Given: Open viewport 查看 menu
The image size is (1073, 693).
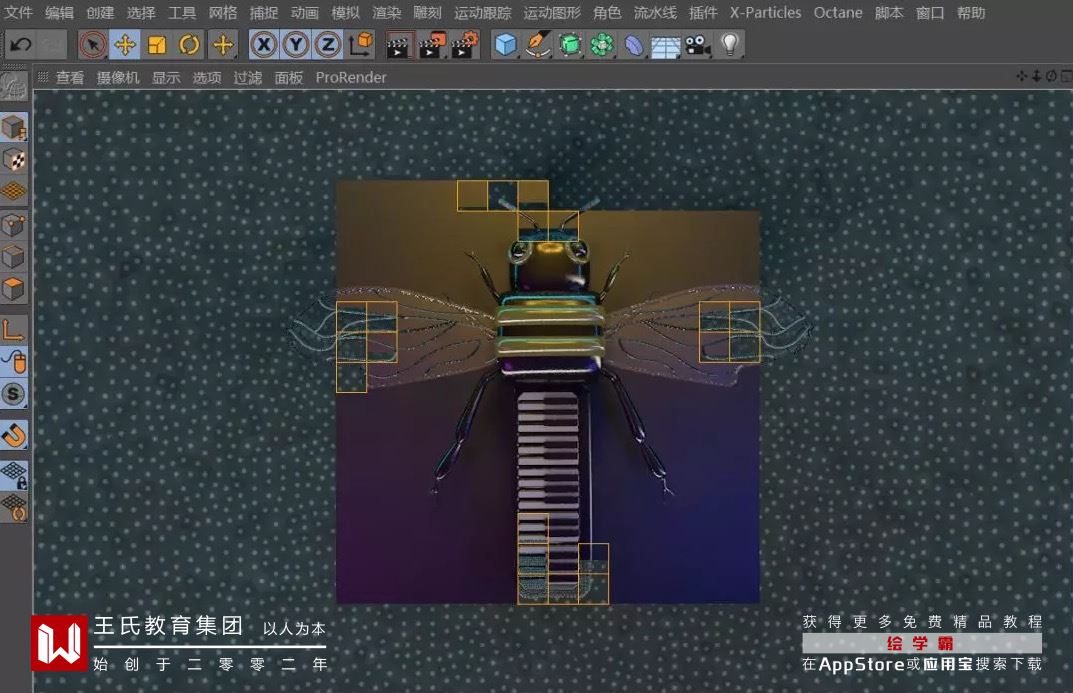Looking at the screenshot, I should click(70, 77).
